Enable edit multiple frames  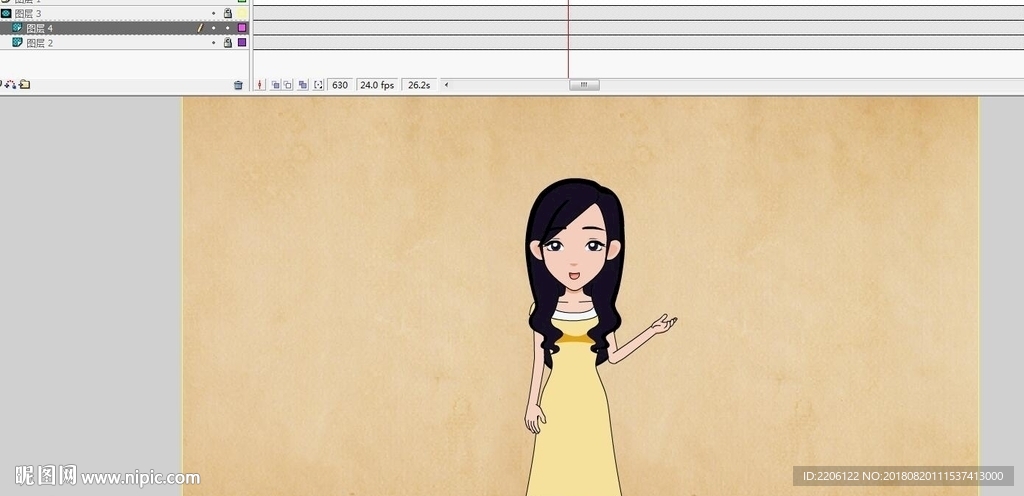pyautogui.click(x=303, y=85)
